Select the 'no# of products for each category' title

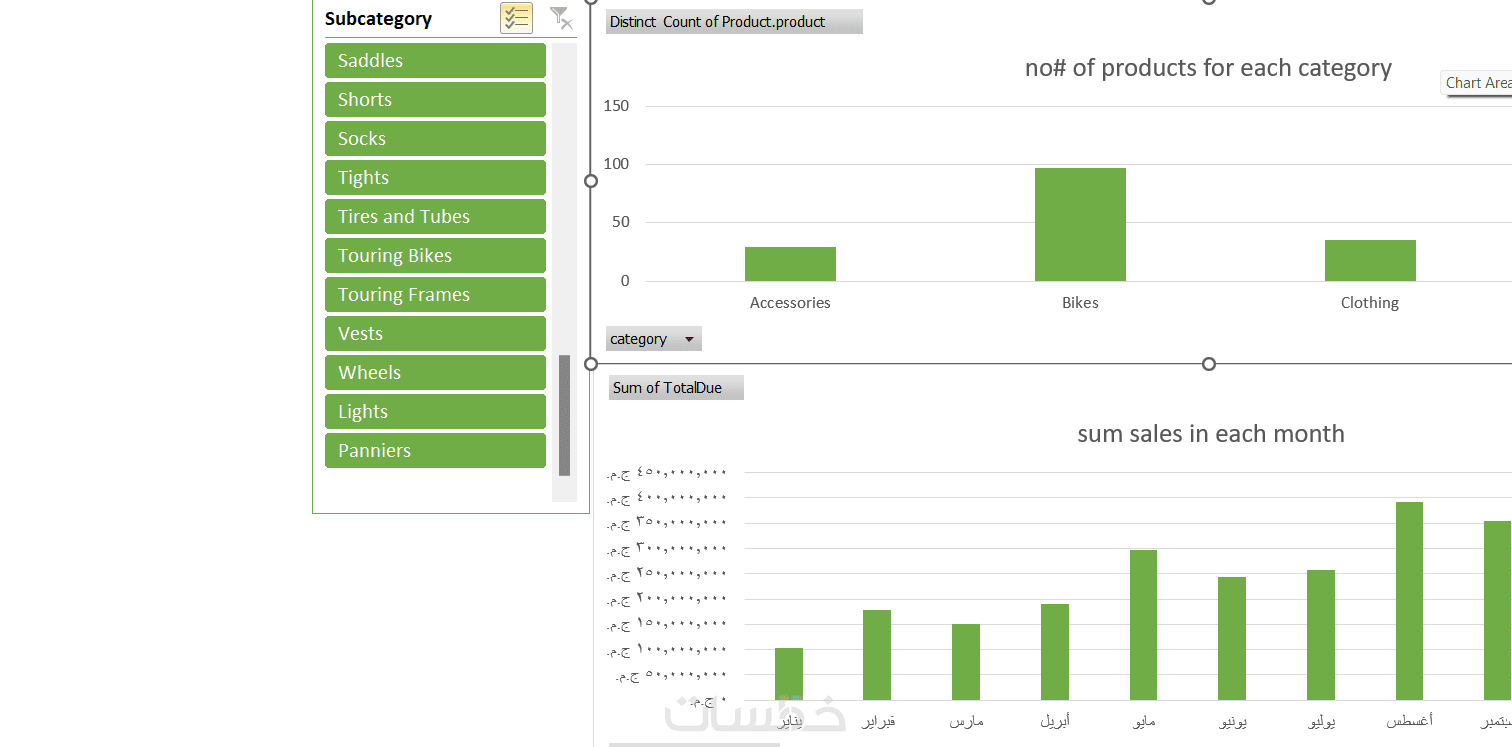[1208, 68]
